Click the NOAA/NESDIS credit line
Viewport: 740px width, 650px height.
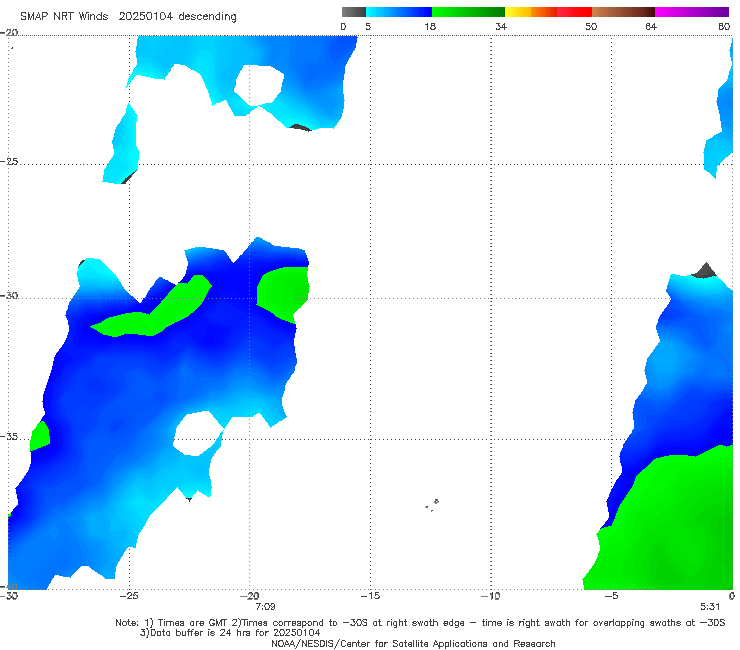(413, 643)
